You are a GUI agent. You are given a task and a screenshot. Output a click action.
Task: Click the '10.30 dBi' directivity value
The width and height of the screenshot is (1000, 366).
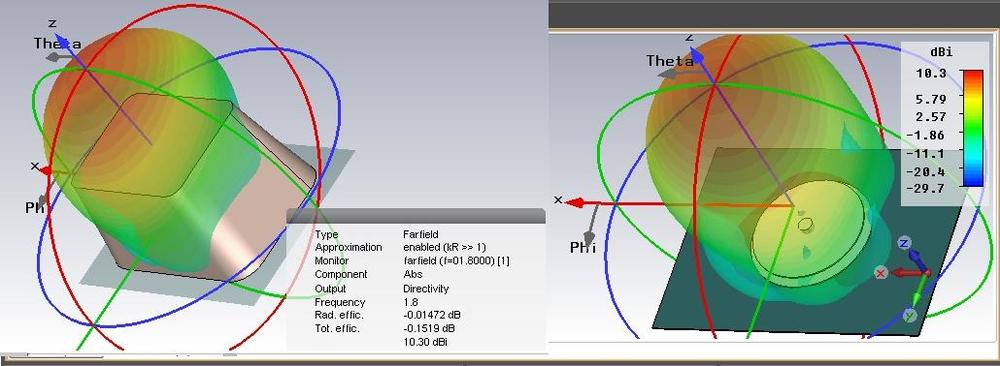(x=427, y=343)
